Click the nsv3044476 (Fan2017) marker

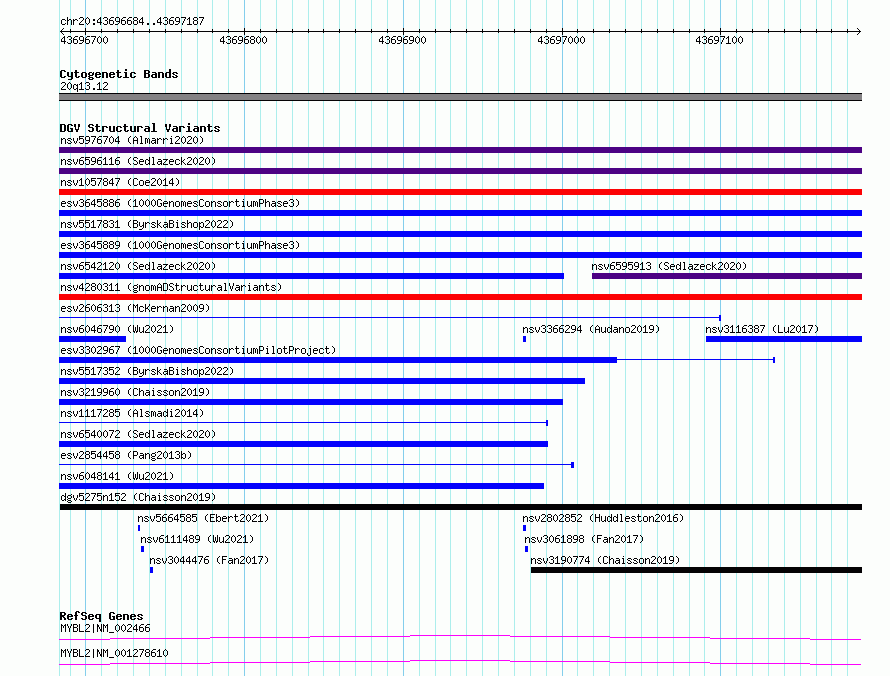click(152, 570)
